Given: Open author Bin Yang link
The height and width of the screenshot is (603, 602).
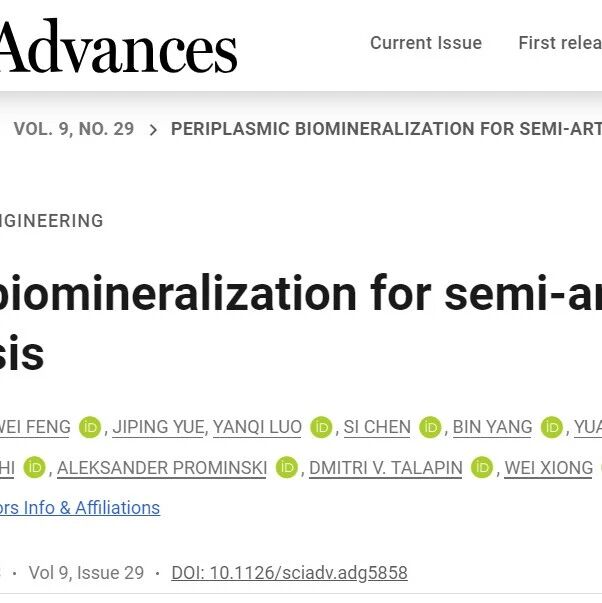Looking at the screenshot, I should 492,427.
